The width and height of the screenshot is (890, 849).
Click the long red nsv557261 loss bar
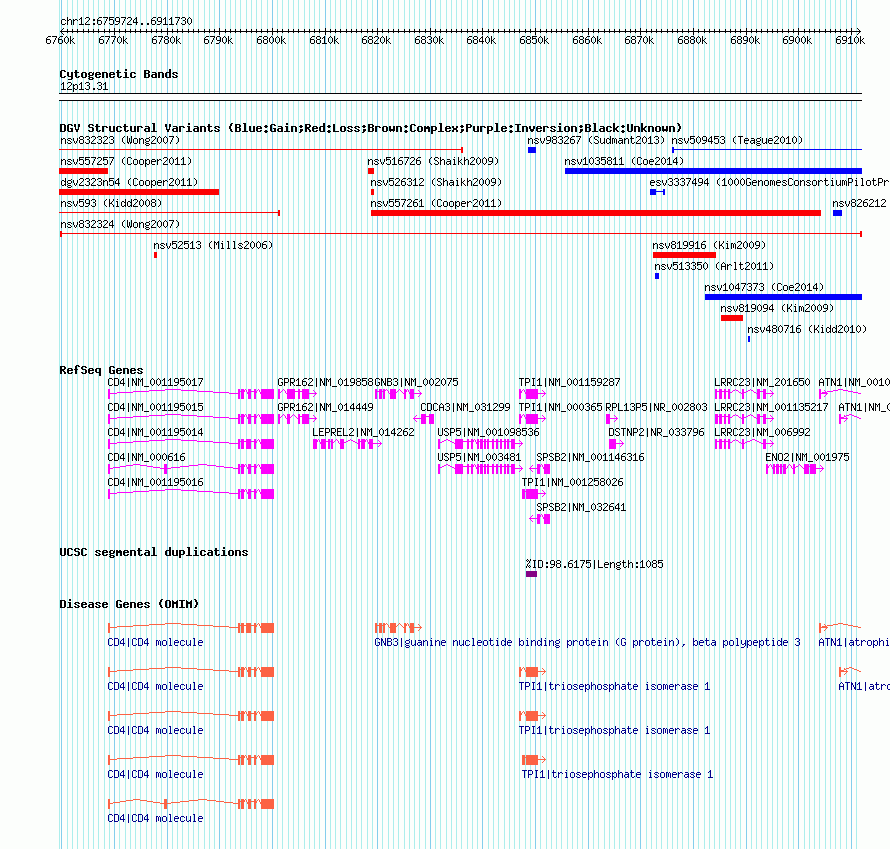595,213
